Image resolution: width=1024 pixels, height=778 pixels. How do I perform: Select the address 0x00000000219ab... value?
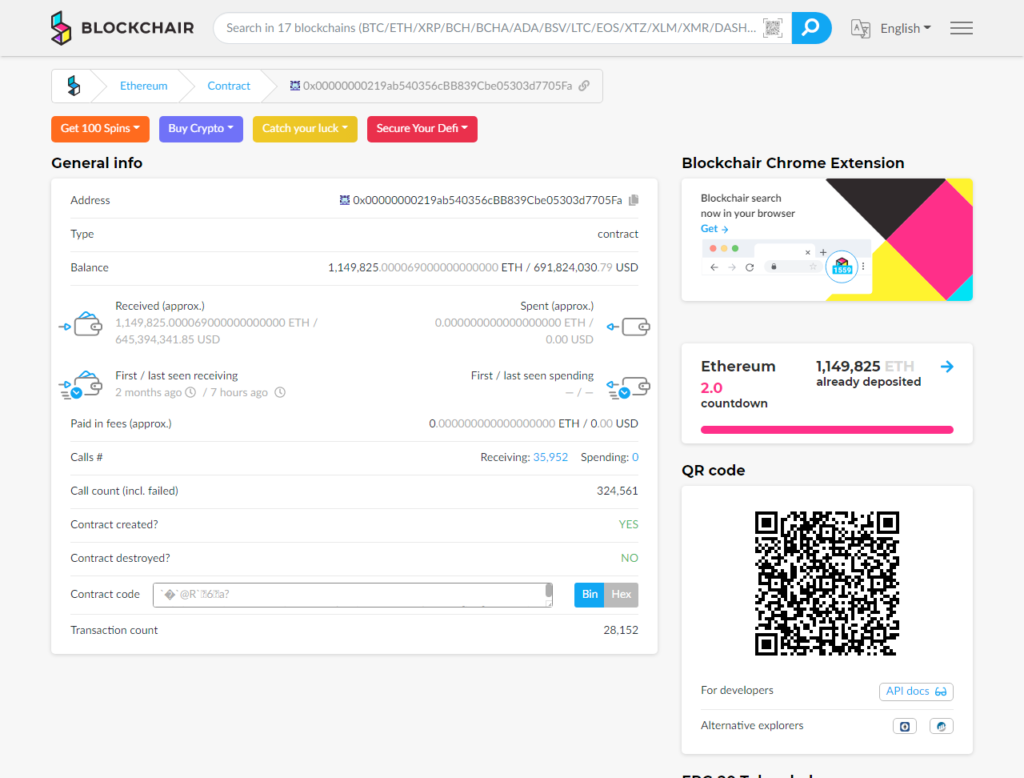pyautogui.click(x=487, y=201)
